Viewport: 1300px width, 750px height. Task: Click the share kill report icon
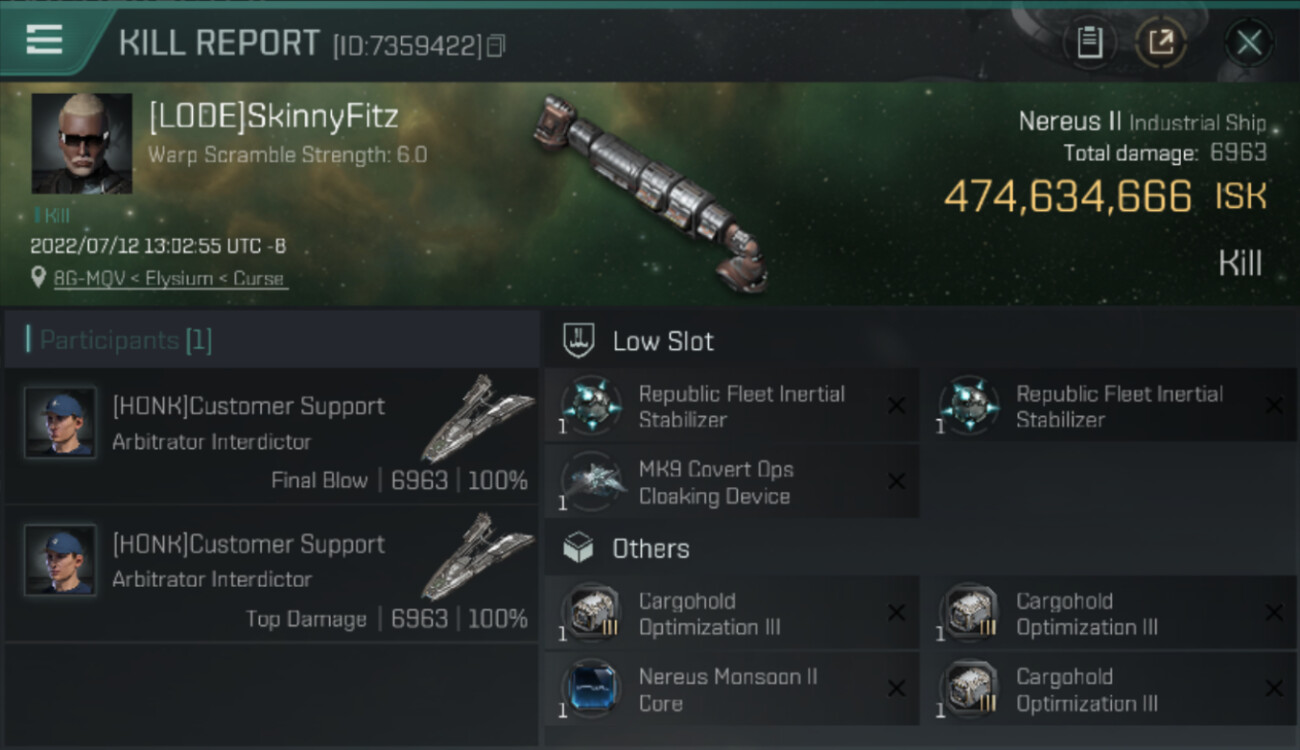pyautogui.click(x=1161, y=42)
